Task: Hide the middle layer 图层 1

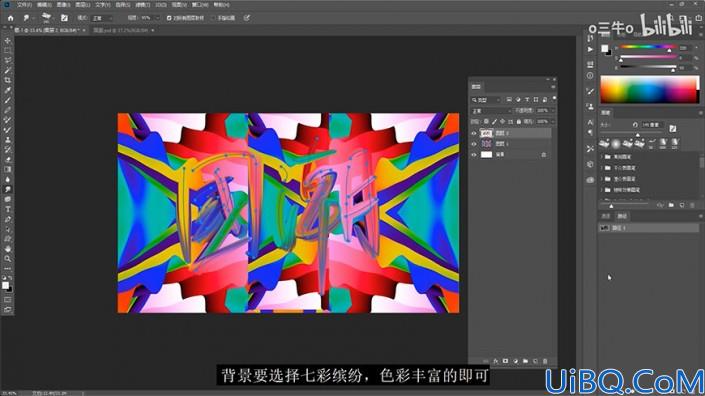Action: [473, 144]
